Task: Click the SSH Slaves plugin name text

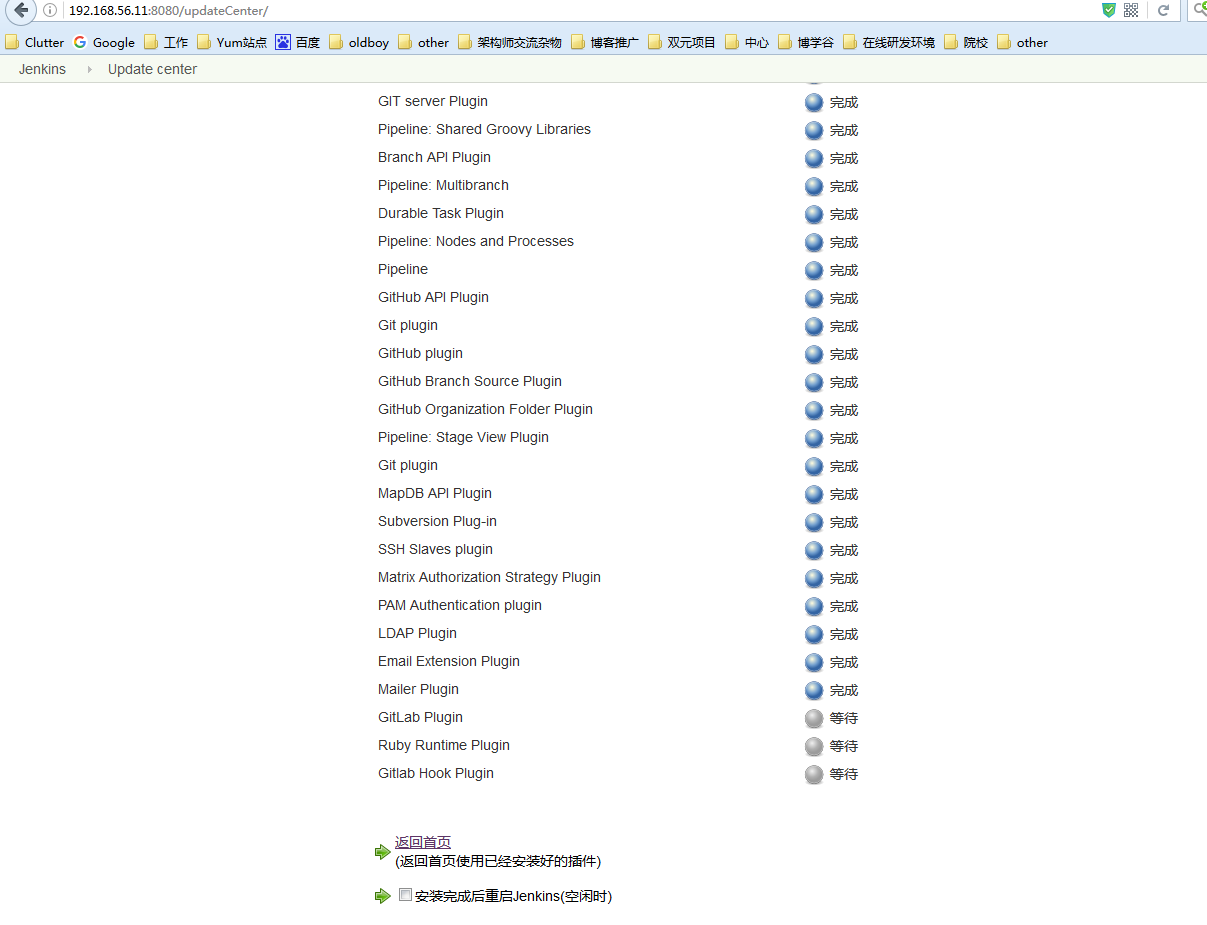Action: point(435,549)
